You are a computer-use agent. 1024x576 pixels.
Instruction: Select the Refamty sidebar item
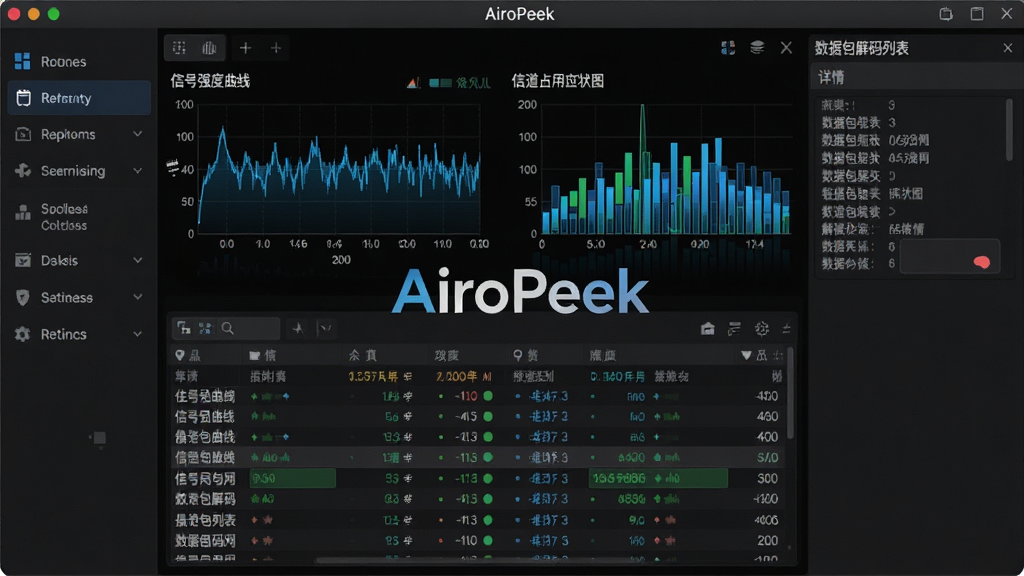pyautogui.click(x=78, y=98)
